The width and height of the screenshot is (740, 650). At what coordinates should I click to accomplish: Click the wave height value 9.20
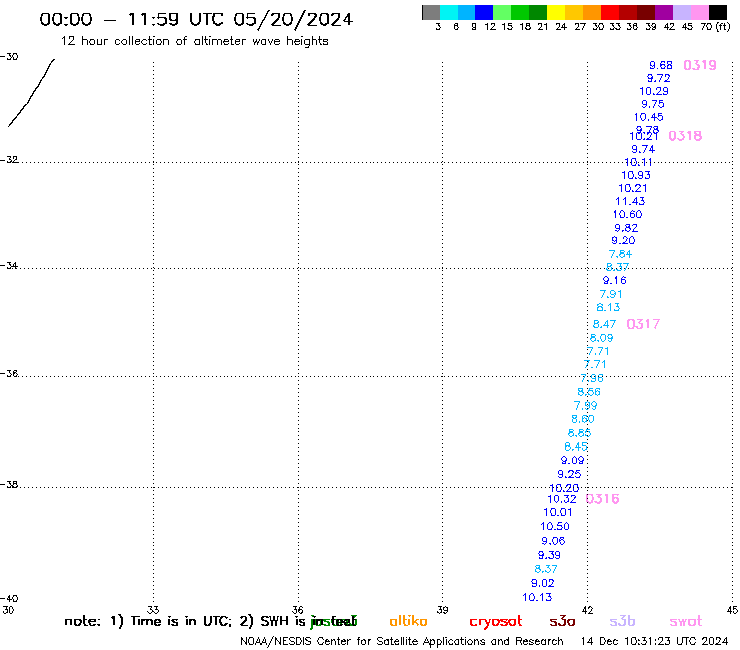click(x=623, y=240)
